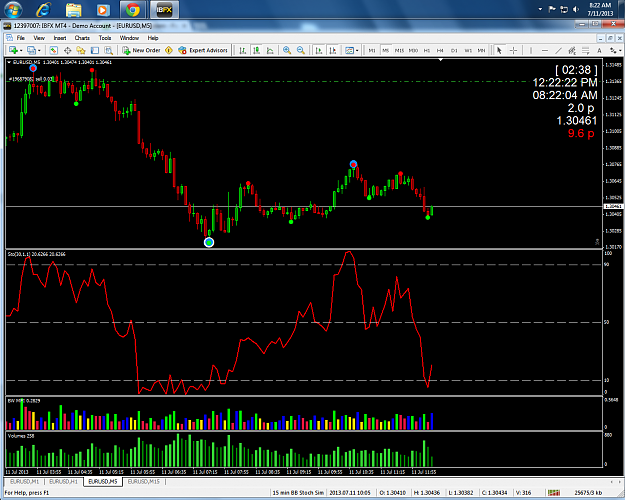The width and height of the screenshot is (625, 500).
Task: Click the Profiles toolbar icon
Action: tap(31, 50)
